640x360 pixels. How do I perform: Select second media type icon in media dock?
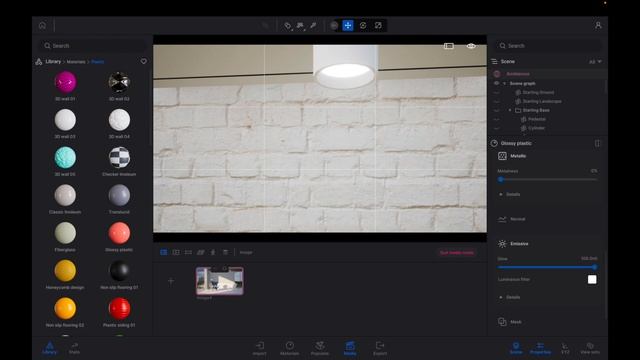[x=176, y=252]
